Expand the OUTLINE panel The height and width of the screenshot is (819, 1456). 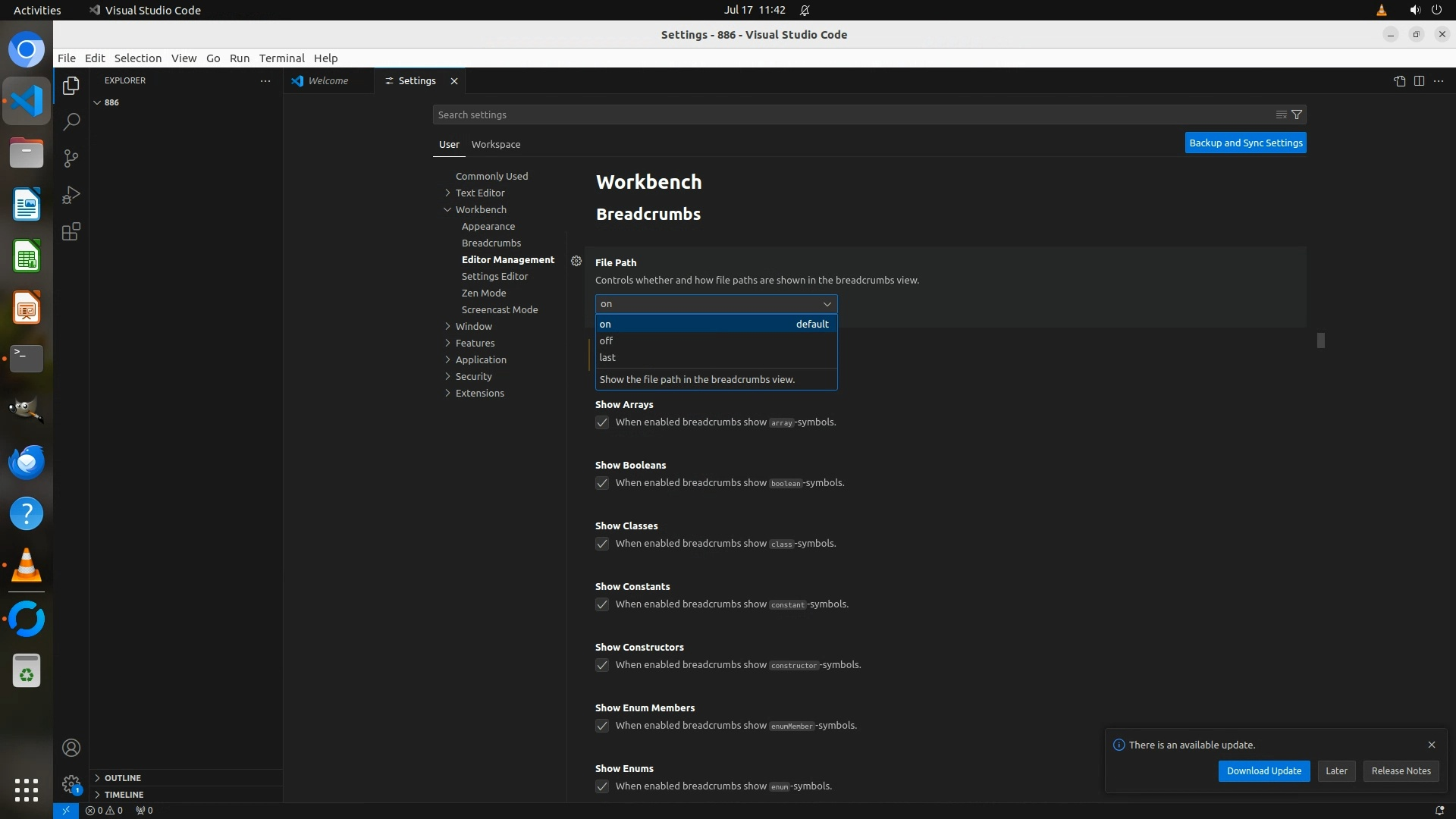[123, 778]
